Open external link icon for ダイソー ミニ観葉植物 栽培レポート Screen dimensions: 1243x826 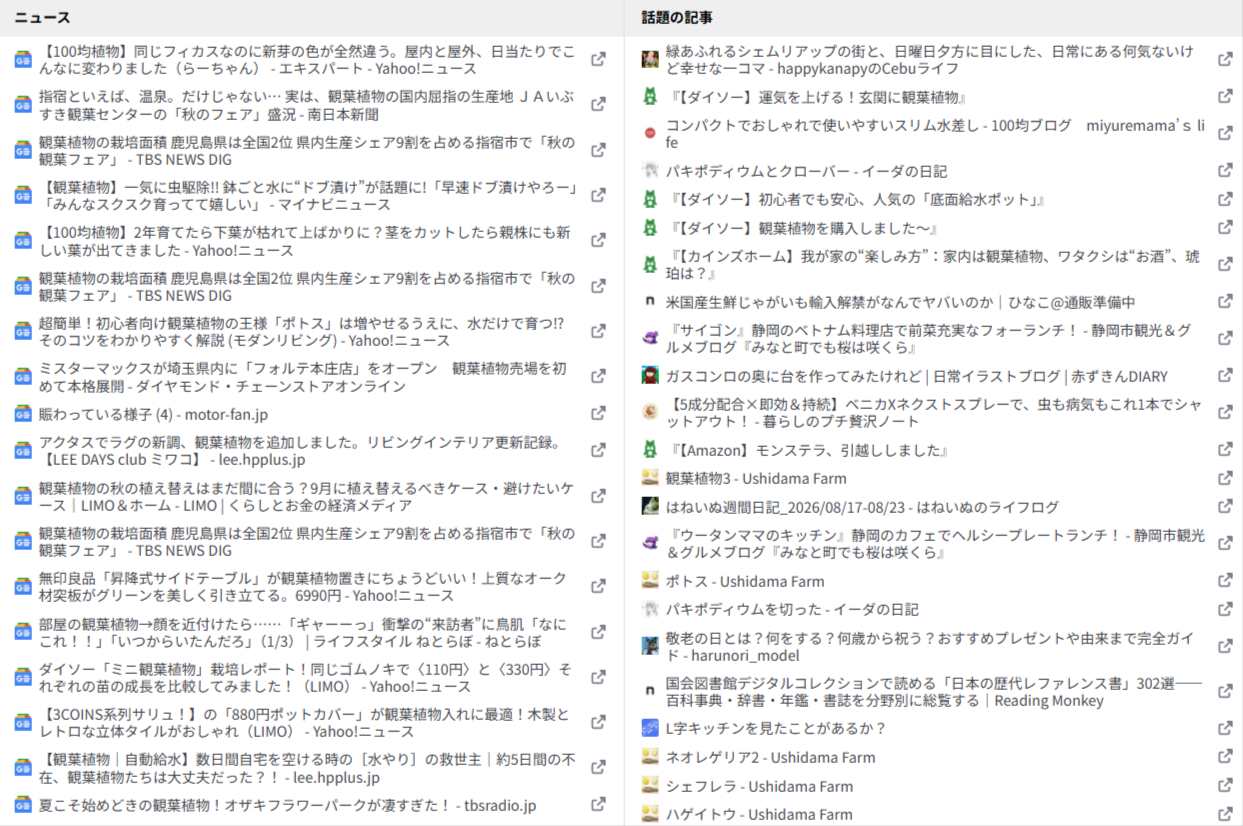coord(598,677)
